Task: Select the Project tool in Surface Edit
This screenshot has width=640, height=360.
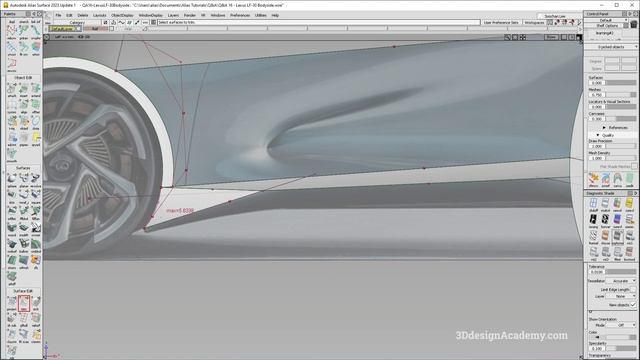Action: pyautogui.click(x=11, y=302)
